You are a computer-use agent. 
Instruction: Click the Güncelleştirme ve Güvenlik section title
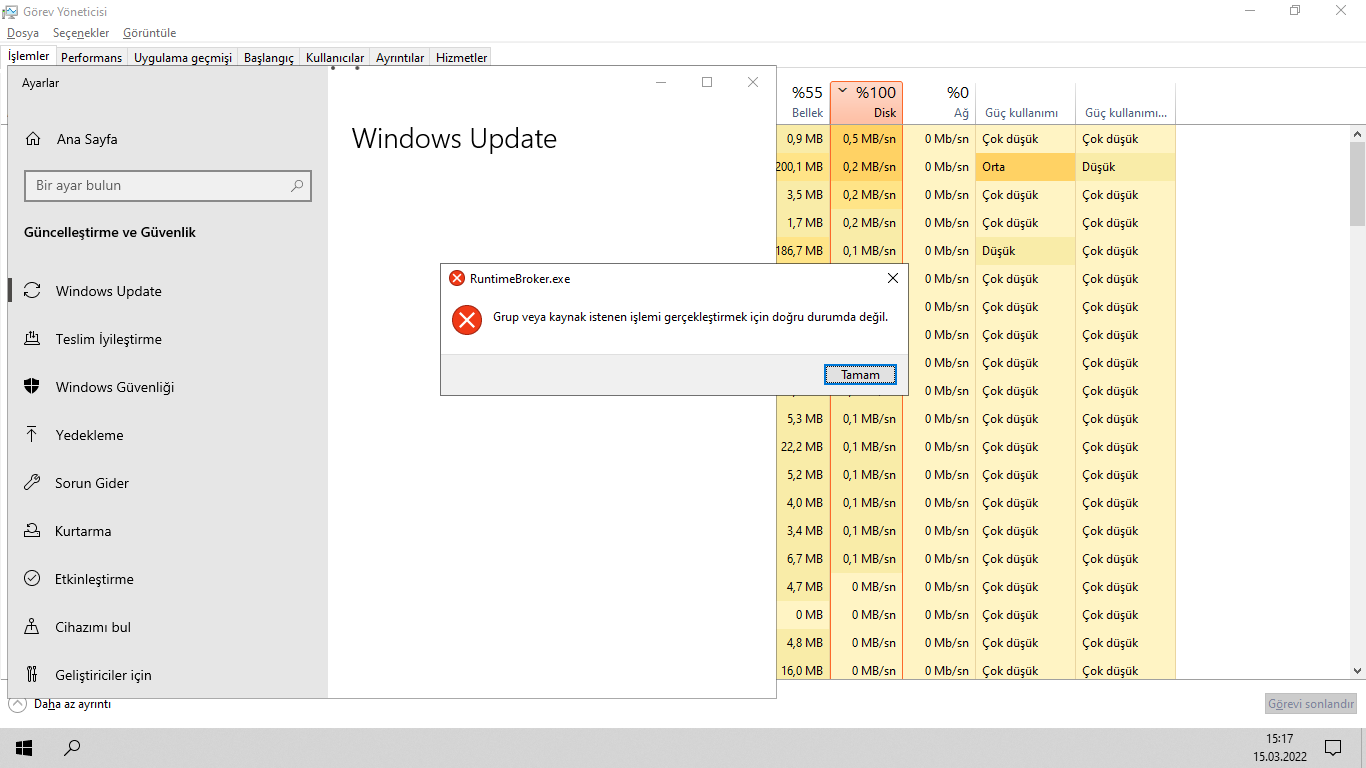[x=110, y=232]
